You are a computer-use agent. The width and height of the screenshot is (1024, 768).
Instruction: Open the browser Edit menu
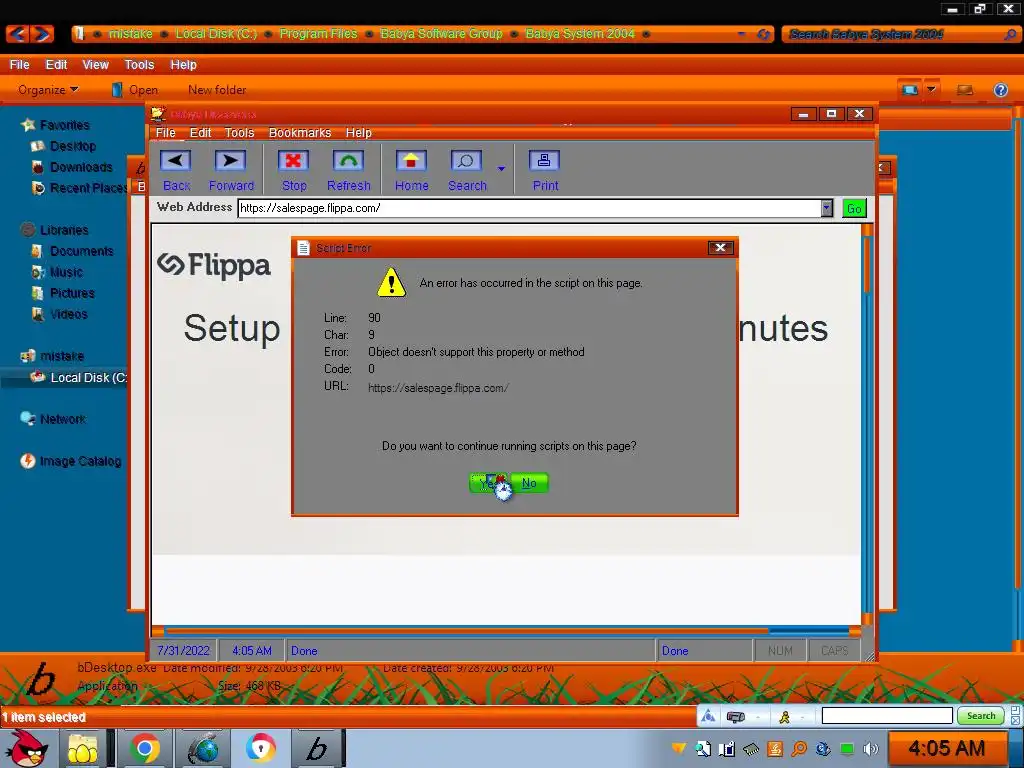pyautogui.click(x=200, y=133)
